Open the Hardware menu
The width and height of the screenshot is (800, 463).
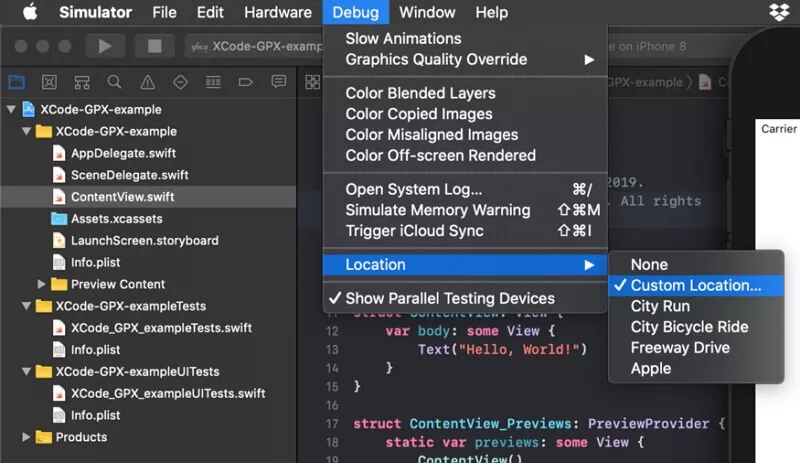[278, 13]
